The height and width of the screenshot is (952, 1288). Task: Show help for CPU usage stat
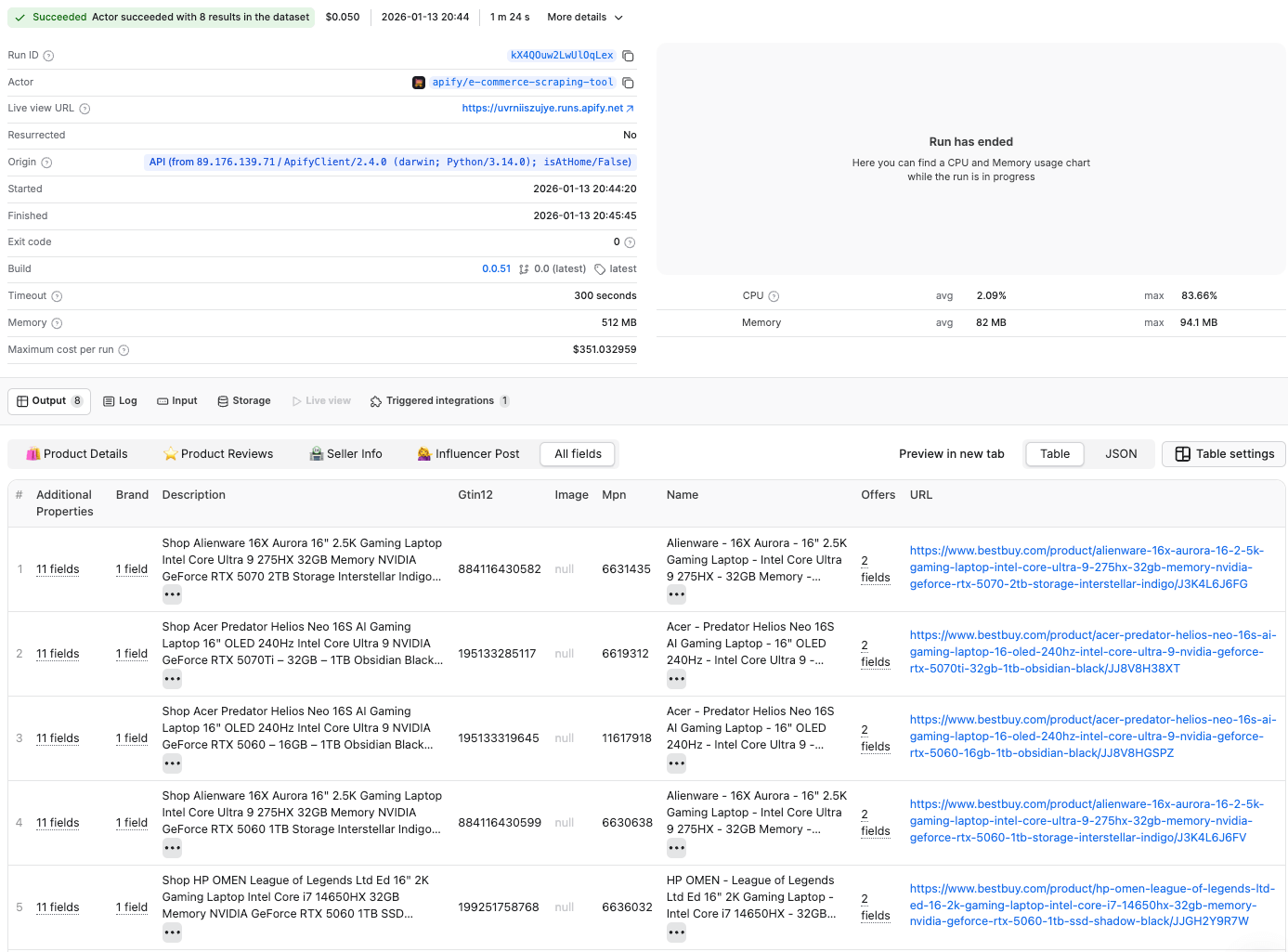(x=774, y=296)
